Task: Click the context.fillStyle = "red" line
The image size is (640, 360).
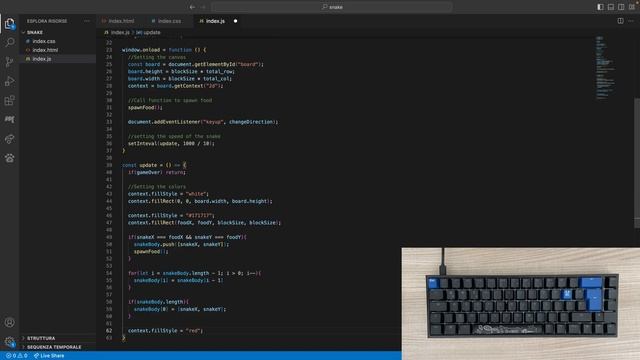Action: click(165, 331)
